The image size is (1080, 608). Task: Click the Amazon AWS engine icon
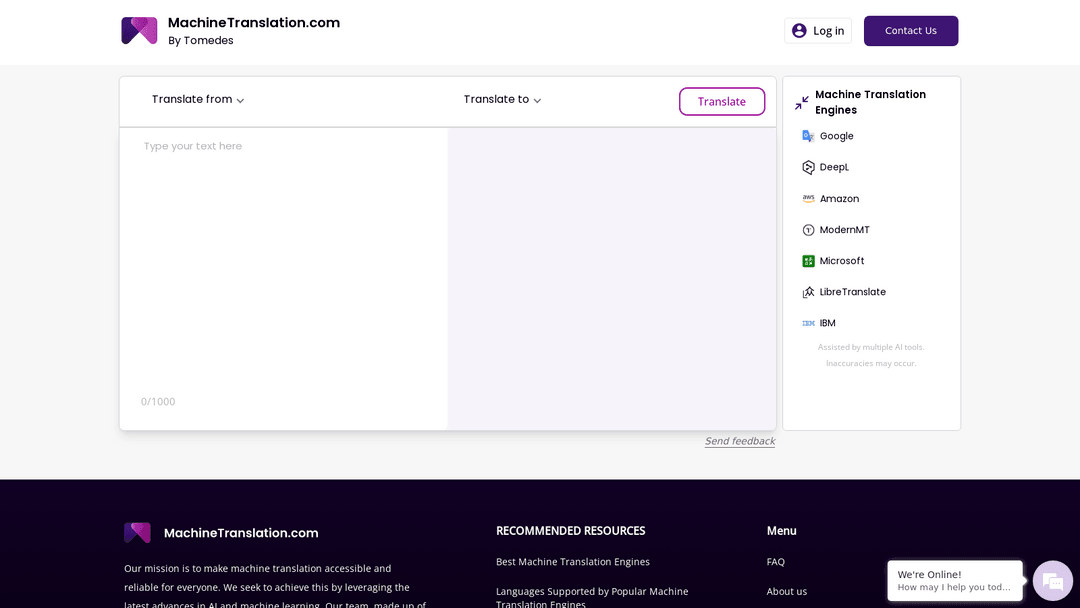(x=808, y=199)
